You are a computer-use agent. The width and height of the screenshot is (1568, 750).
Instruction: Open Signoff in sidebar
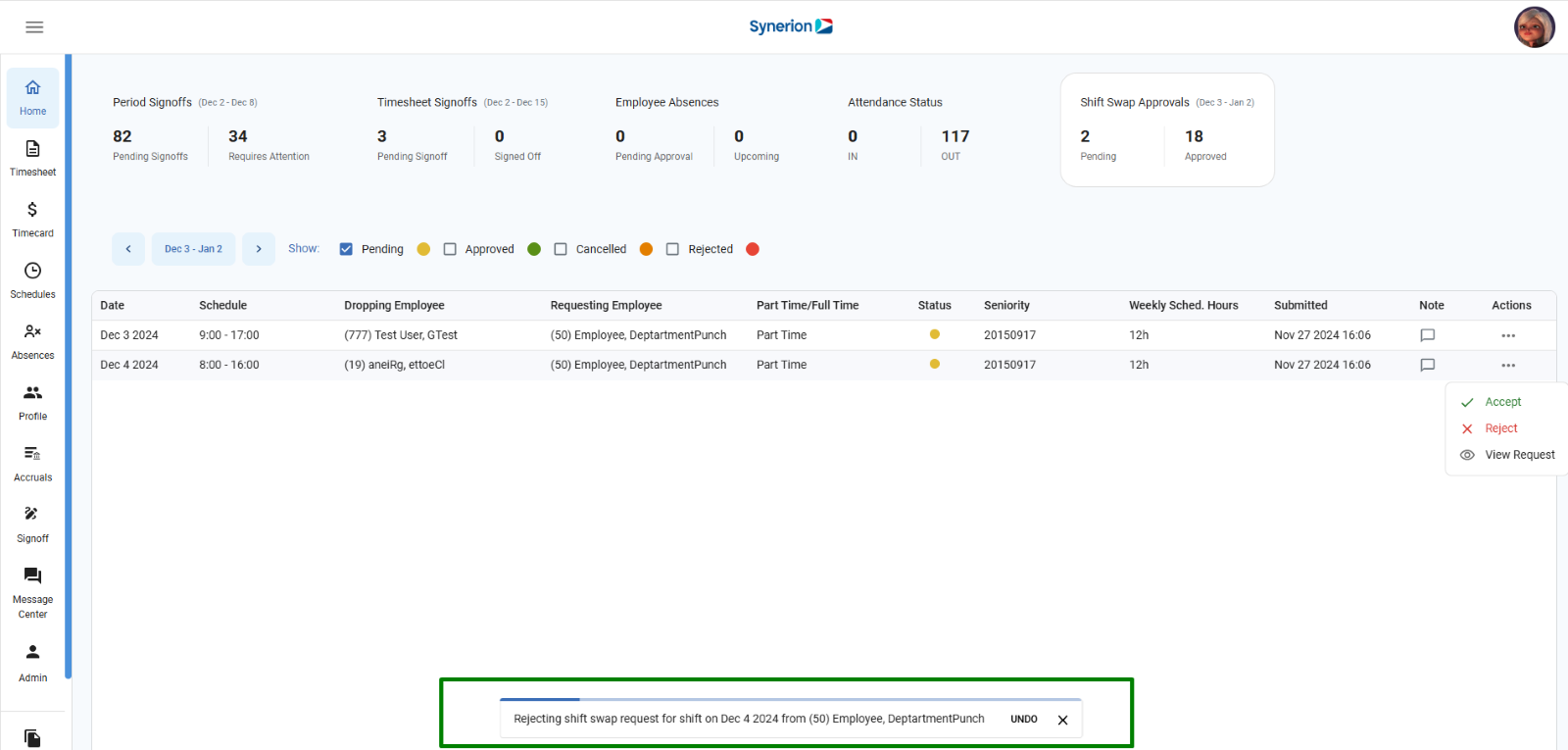point(33,525)
